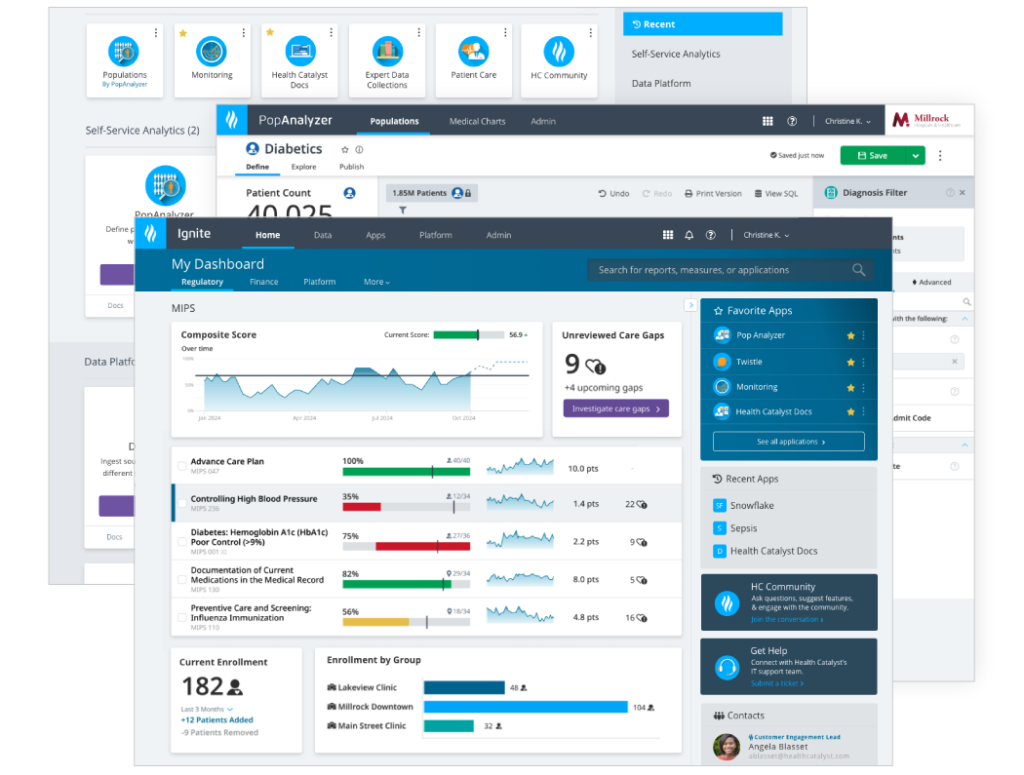Image resolution: width=1024 pixels, height=775 pixels.
Task: Open the Monitoring app tile icon
Action: (x=212, y=52)
